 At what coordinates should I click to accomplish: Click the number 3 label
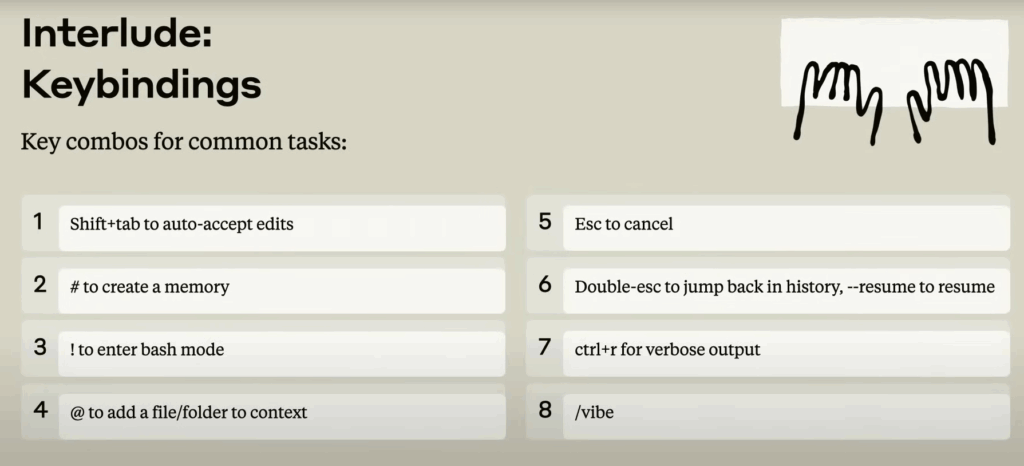(40, 347)
